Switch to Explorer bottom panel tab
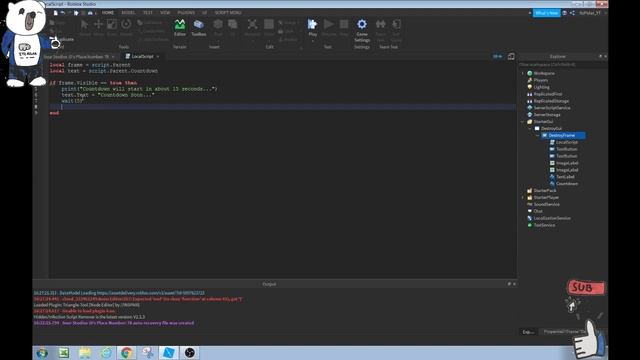Screen dimensions: 640x360 (x=528, y=332)
